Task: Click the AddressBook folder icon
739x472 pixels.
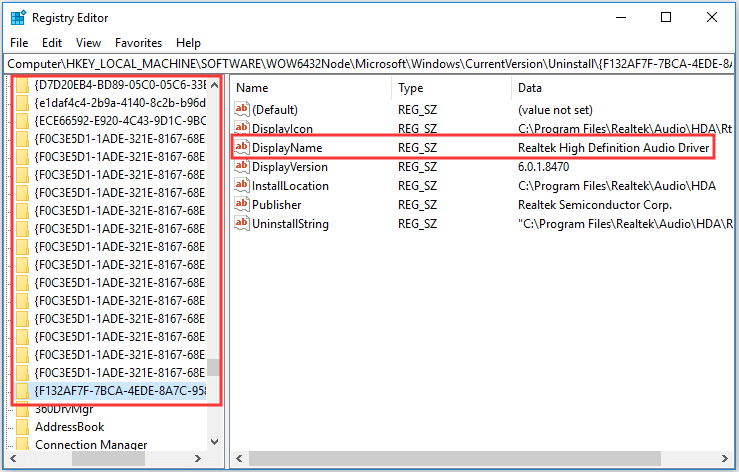Action: tap(22, 427)
